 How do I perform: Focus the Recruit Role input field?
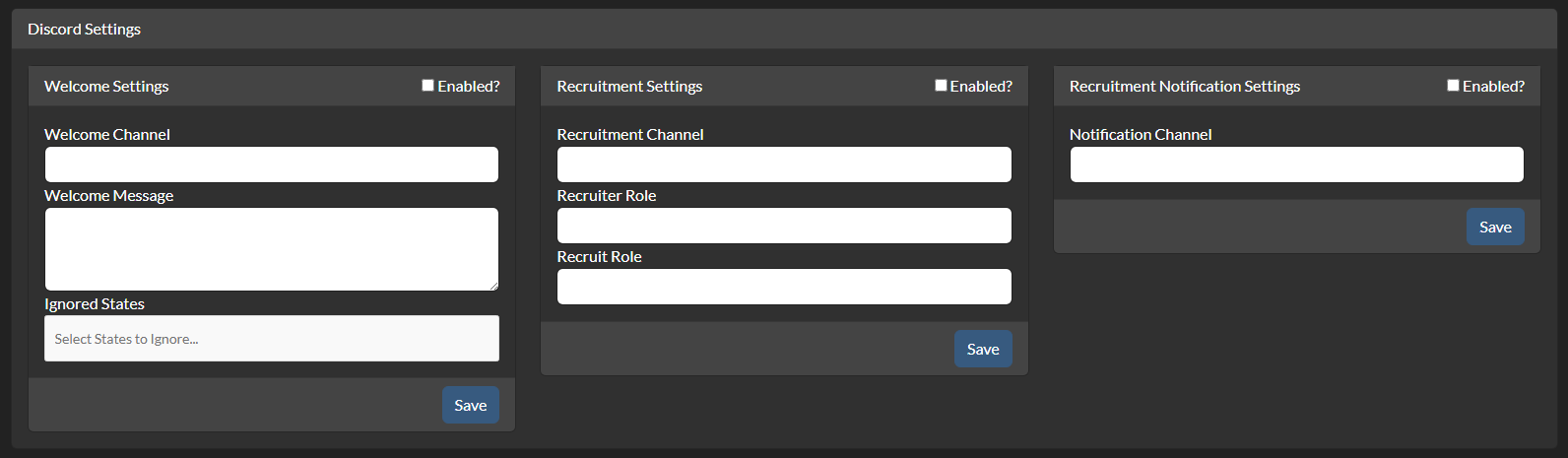pyautogui.click(x=784, y=287)
